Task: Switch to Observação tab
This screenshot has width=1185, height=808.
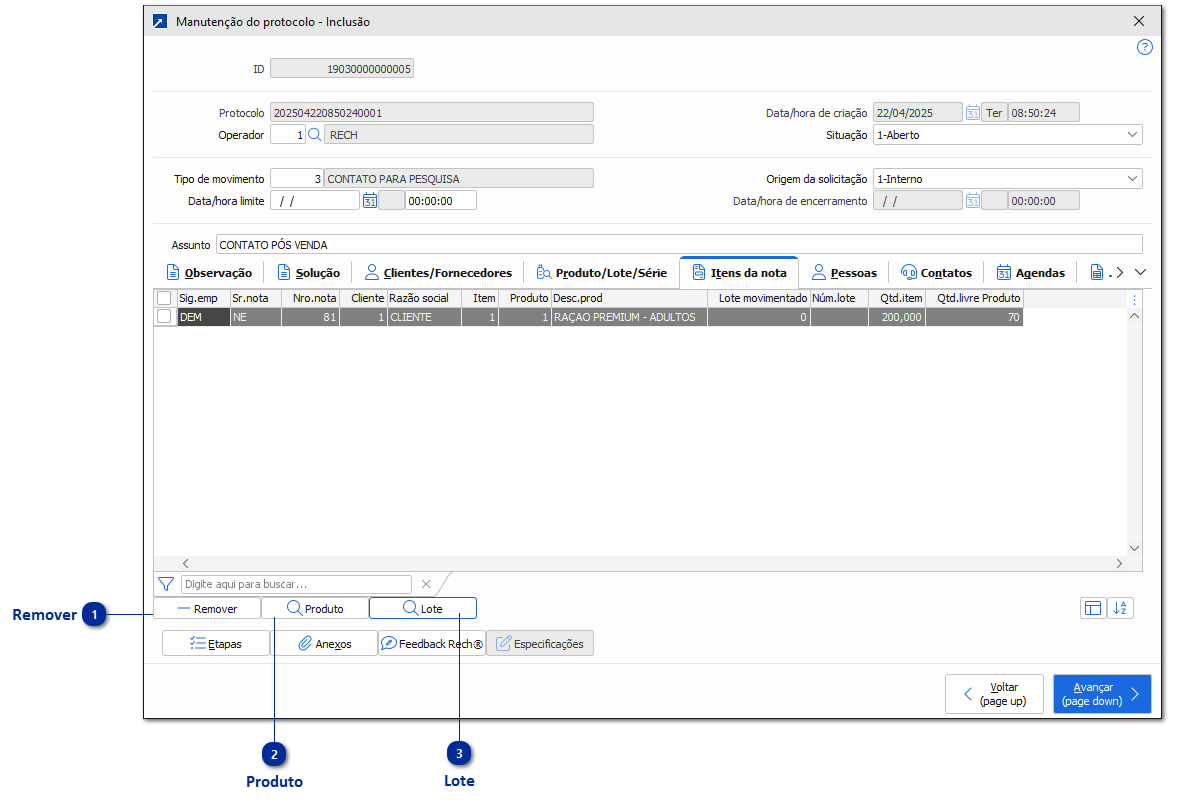Action: pos(209,273)
